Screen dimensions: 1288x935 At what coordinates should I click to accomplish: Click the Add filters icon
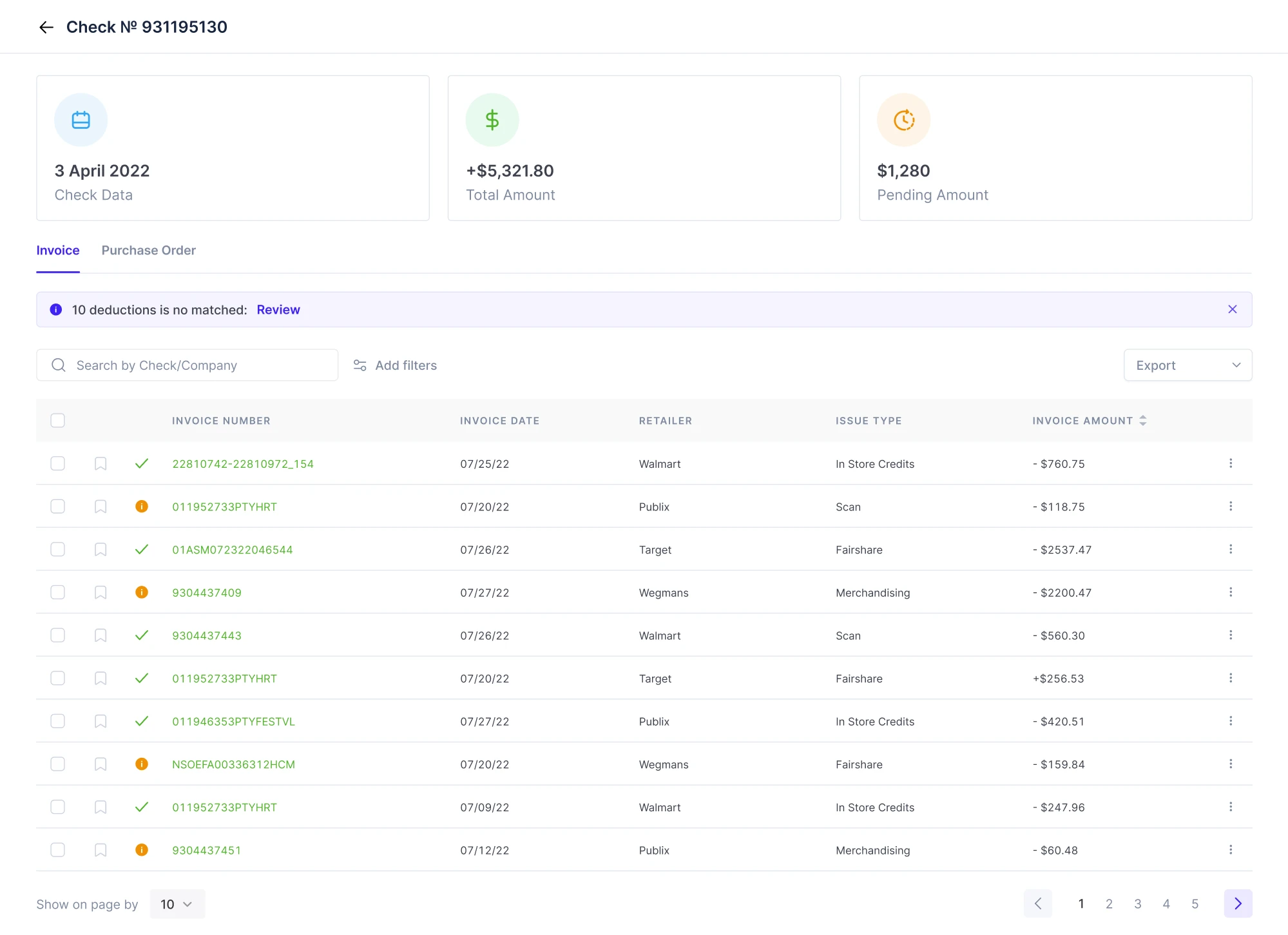360,365
